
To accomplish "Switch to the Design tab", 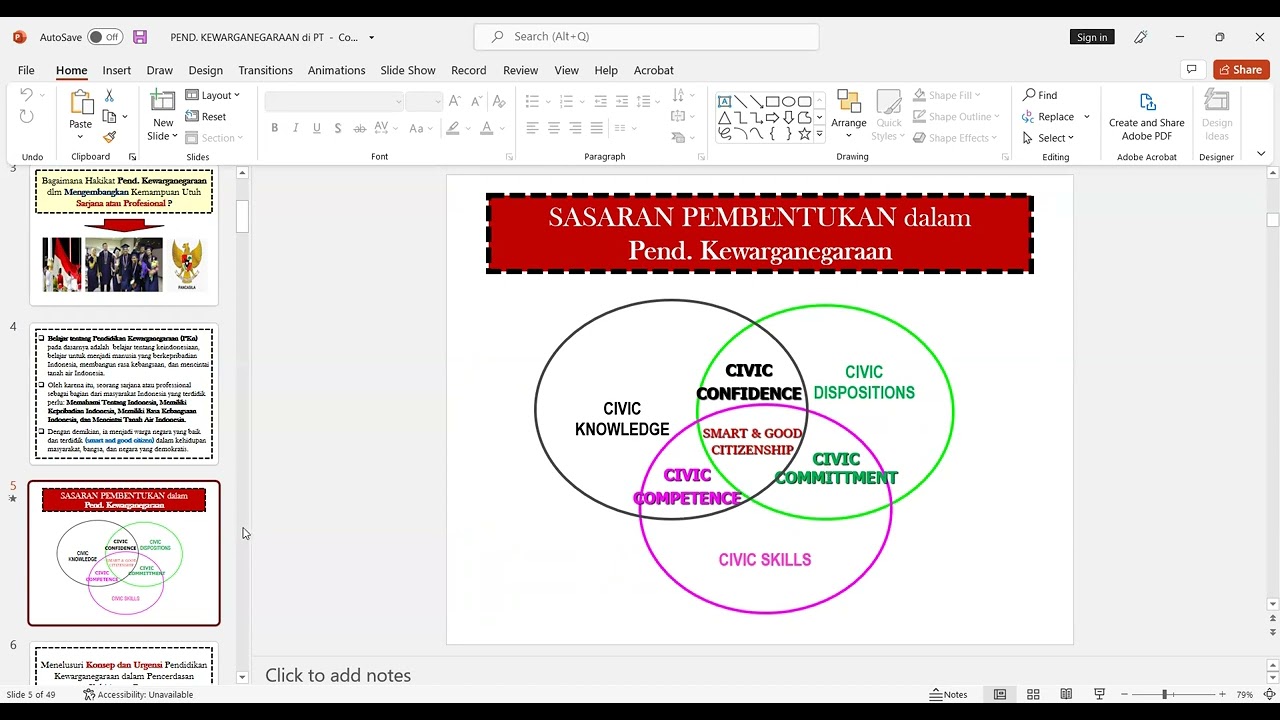I will coord(205,70).
